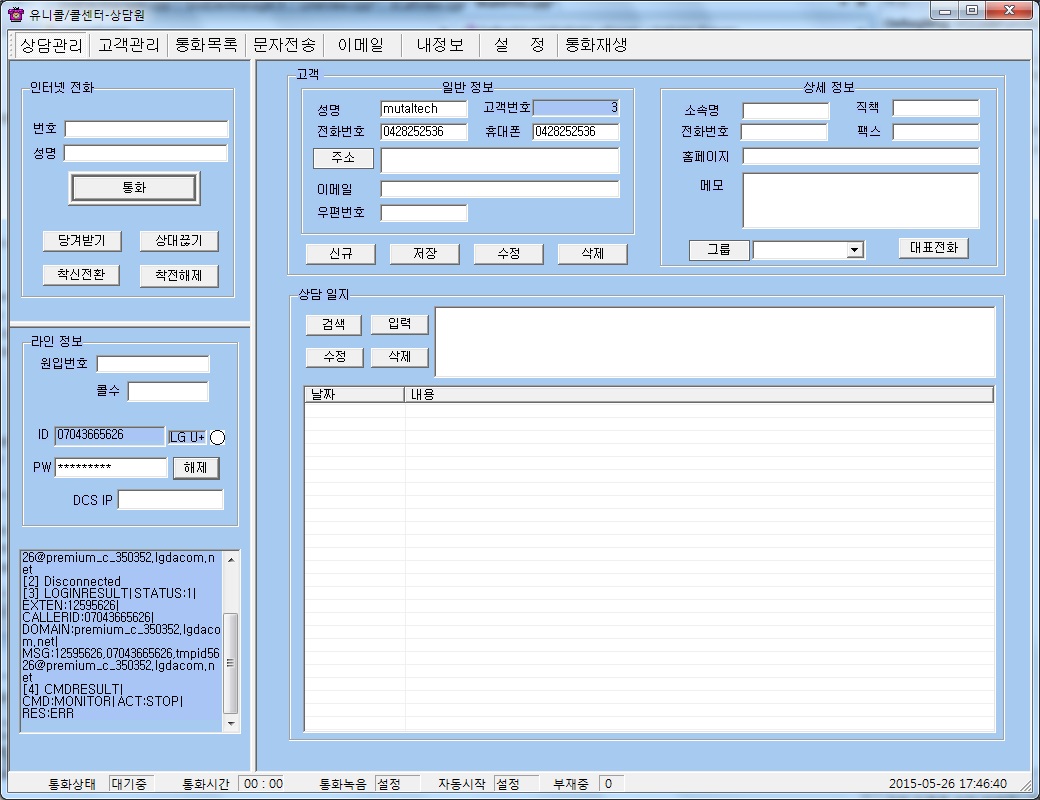This screenshot has height=800, width=1040.
Task: Click the 신규 button for new customer
Action: (341, 254)
